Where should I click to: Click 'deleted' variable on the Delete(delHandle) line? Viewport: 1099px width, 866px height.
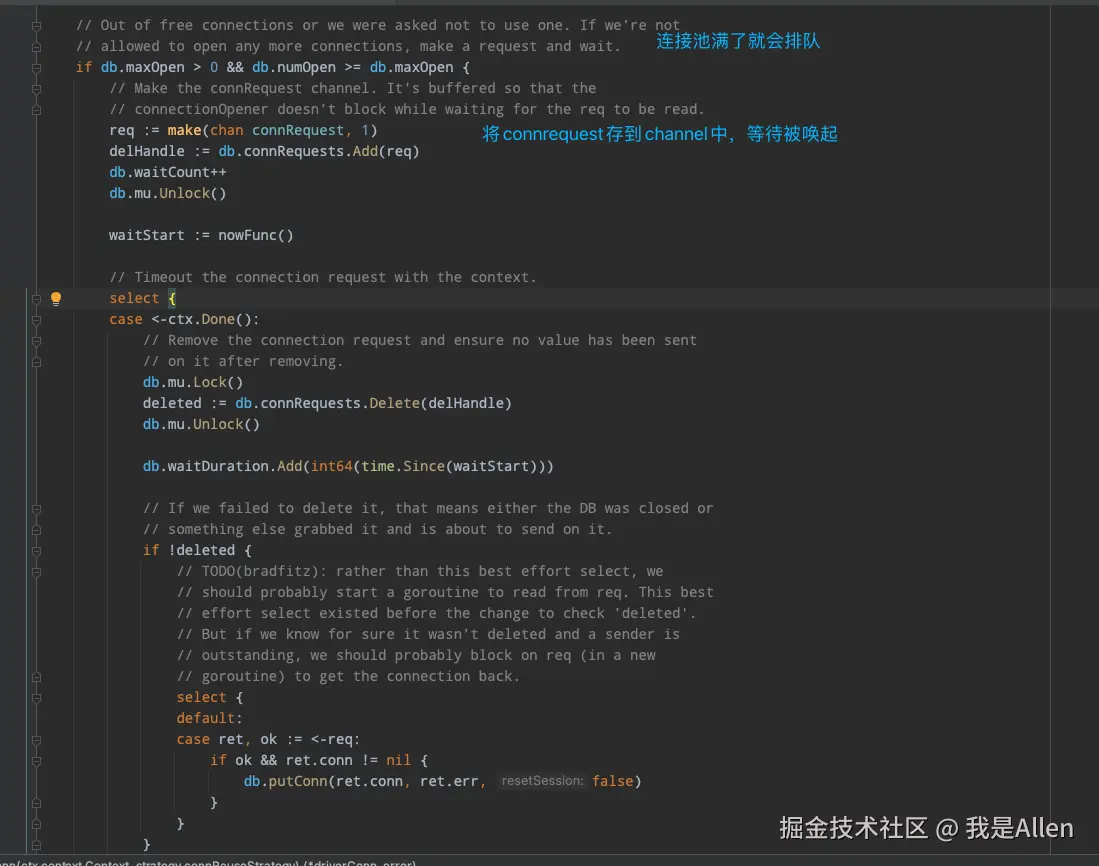172,404
